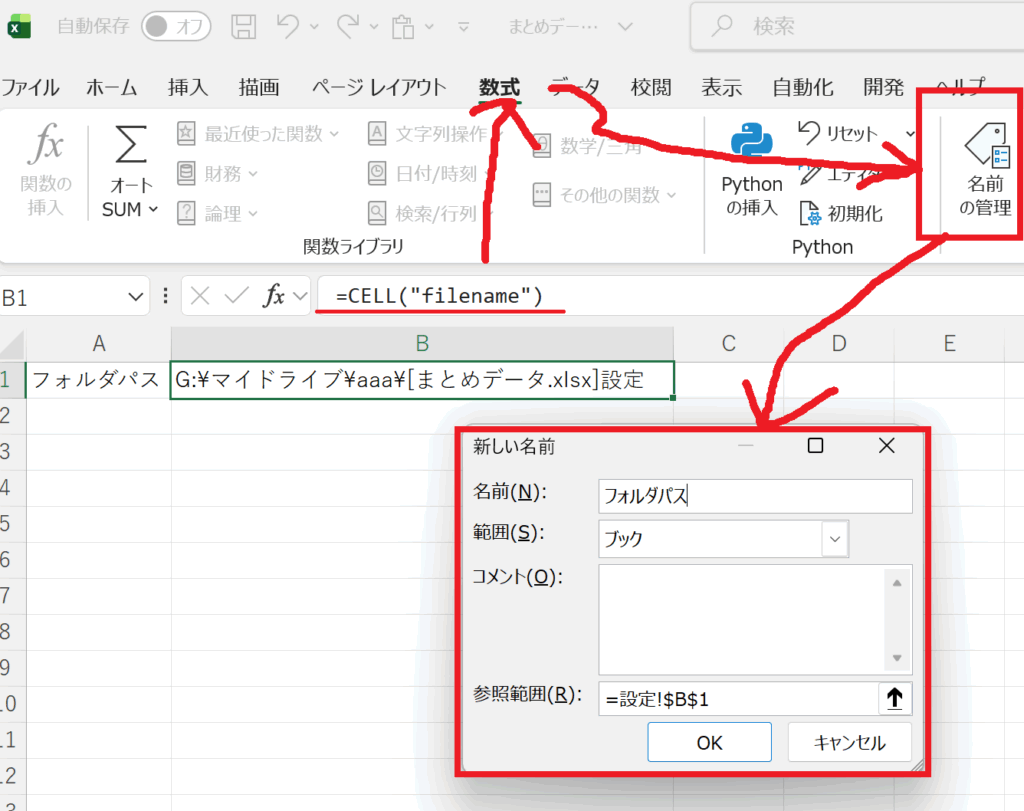The width and height of the screenshot is (1024, 811).
Task: Click the collapse dialog arrow beside 参照範囲
Action: coord(894,700)
